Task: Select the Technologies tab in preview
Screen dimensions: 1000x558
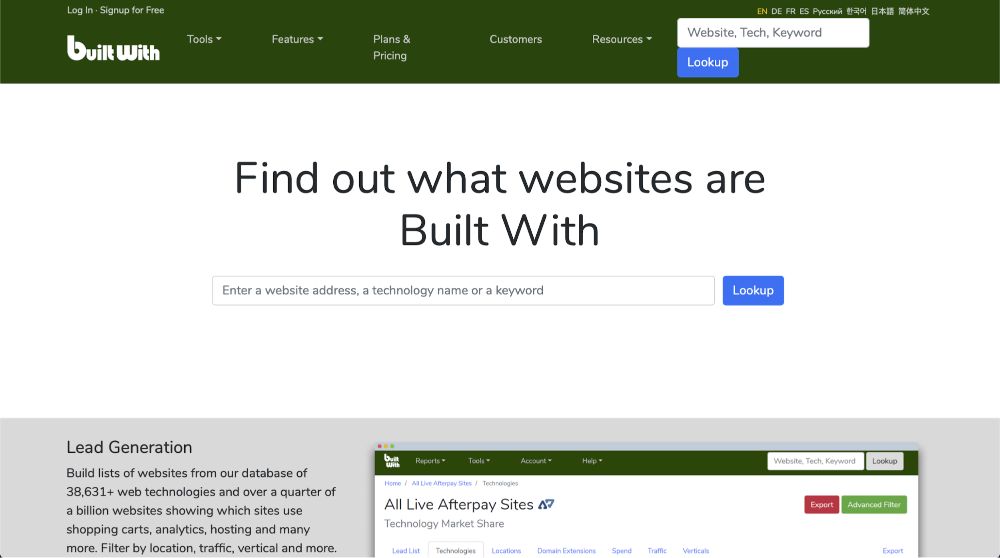Action: coord(455,550)
